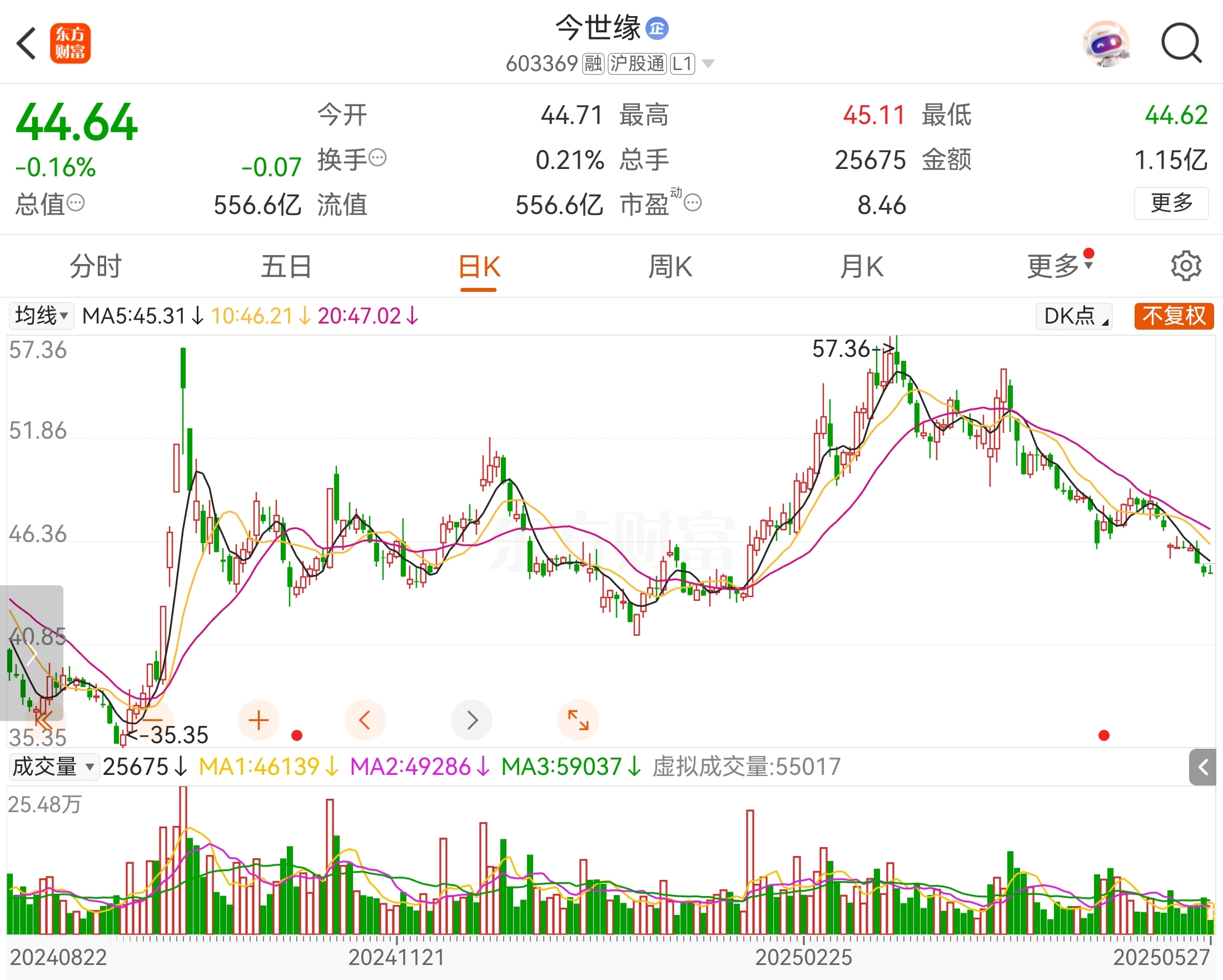This screenshot has height=980, width=1223.
Task: Switch to the 五日 tab
Action: pos(286,267)
